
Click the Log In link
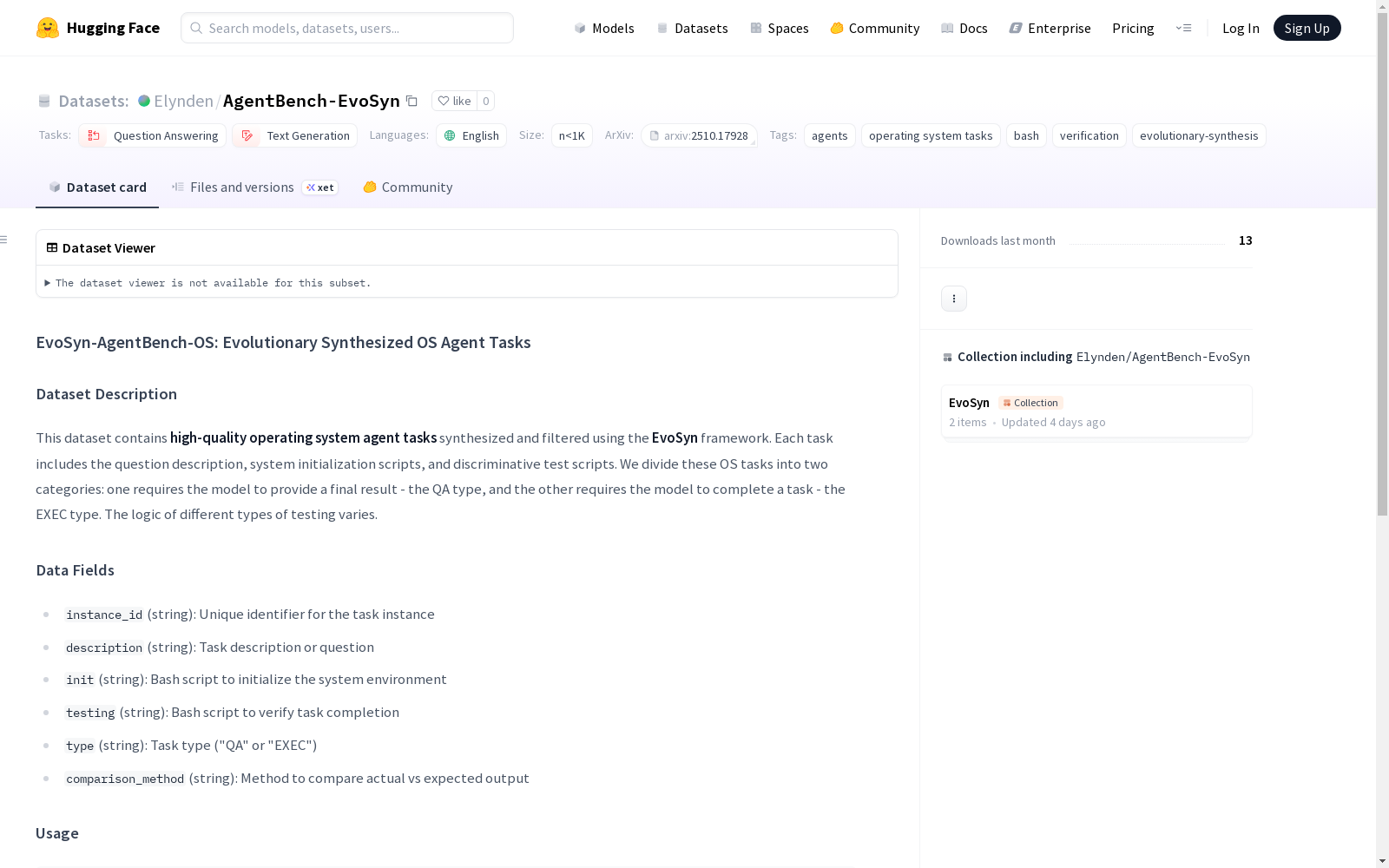tap(1241, 28)
